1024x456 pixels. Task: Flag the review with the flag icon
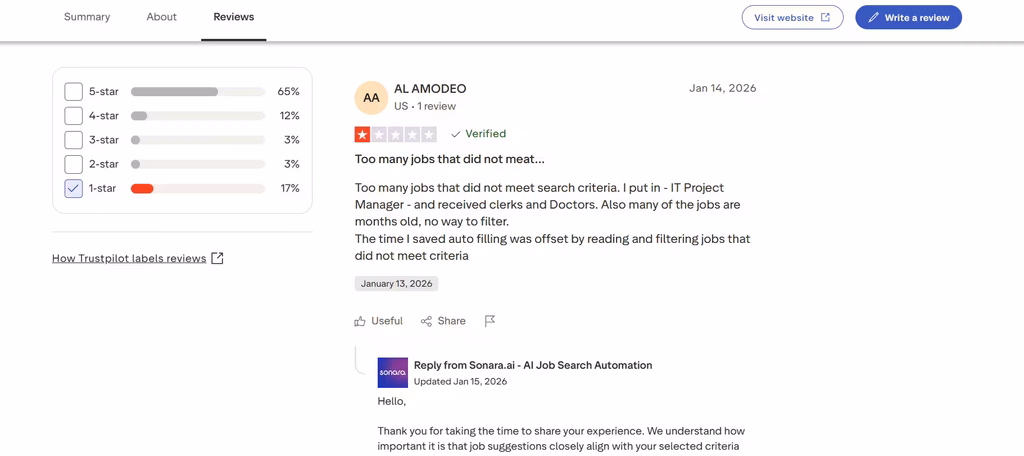(490, 321)
